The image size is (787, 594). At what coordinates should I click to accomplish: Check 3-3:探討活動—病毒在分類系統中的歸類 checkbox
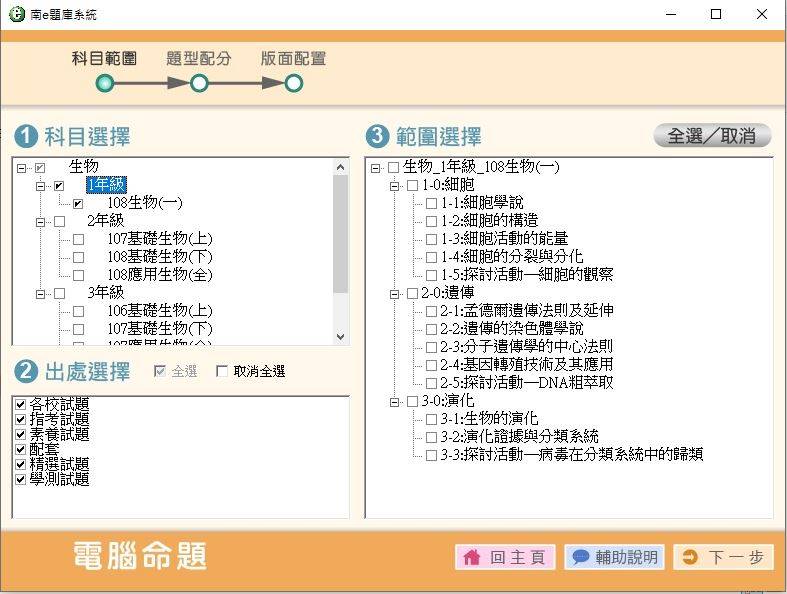(431, 455)
